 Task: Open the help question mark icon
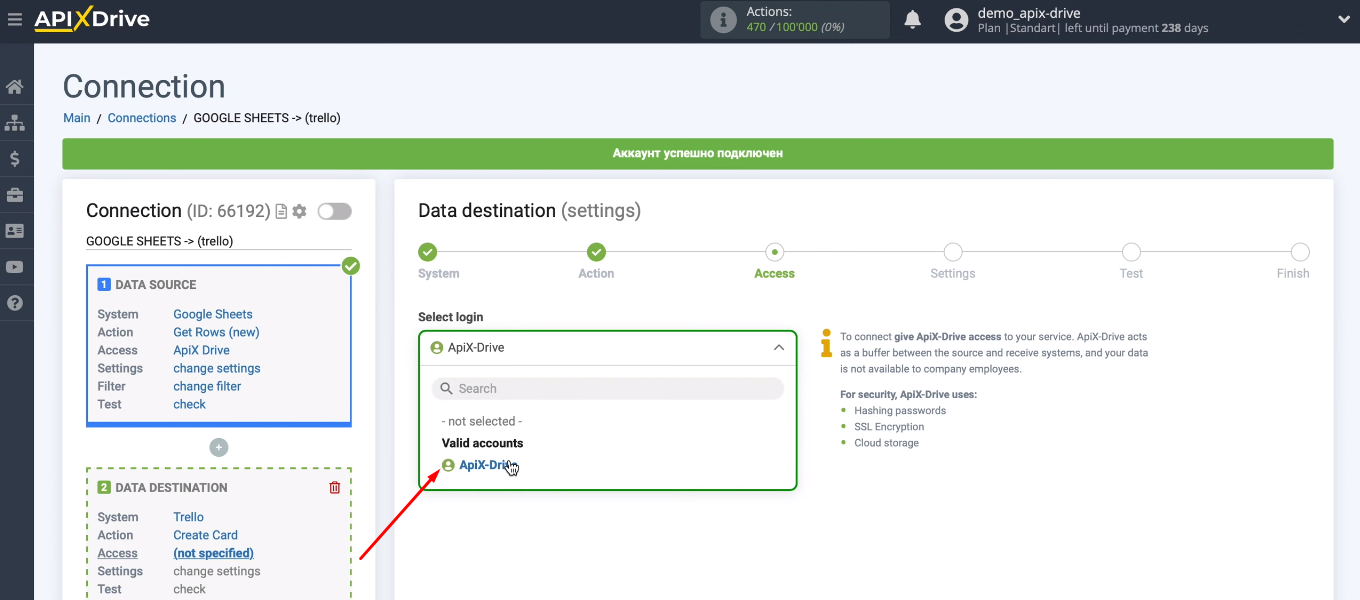click(15, 303)
